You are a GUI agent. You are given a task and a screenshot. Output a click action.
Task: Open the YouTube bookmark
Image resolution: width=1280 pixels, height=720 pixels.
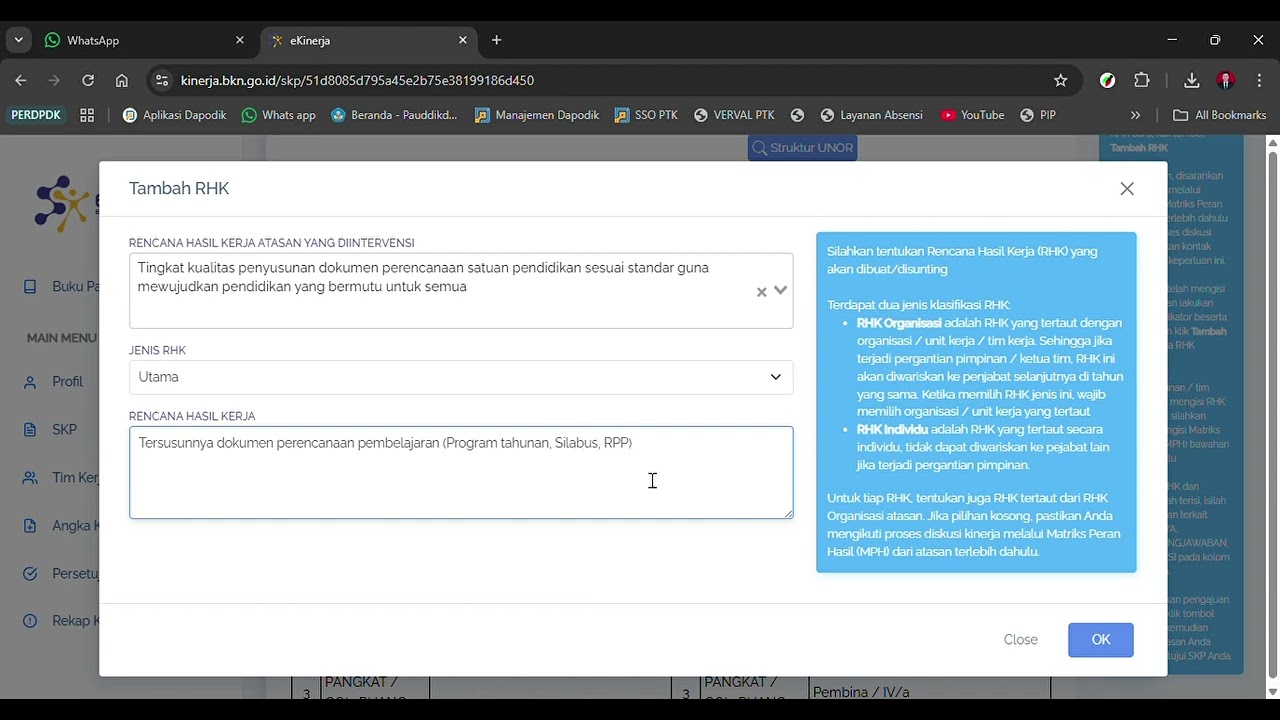[972, 115]
